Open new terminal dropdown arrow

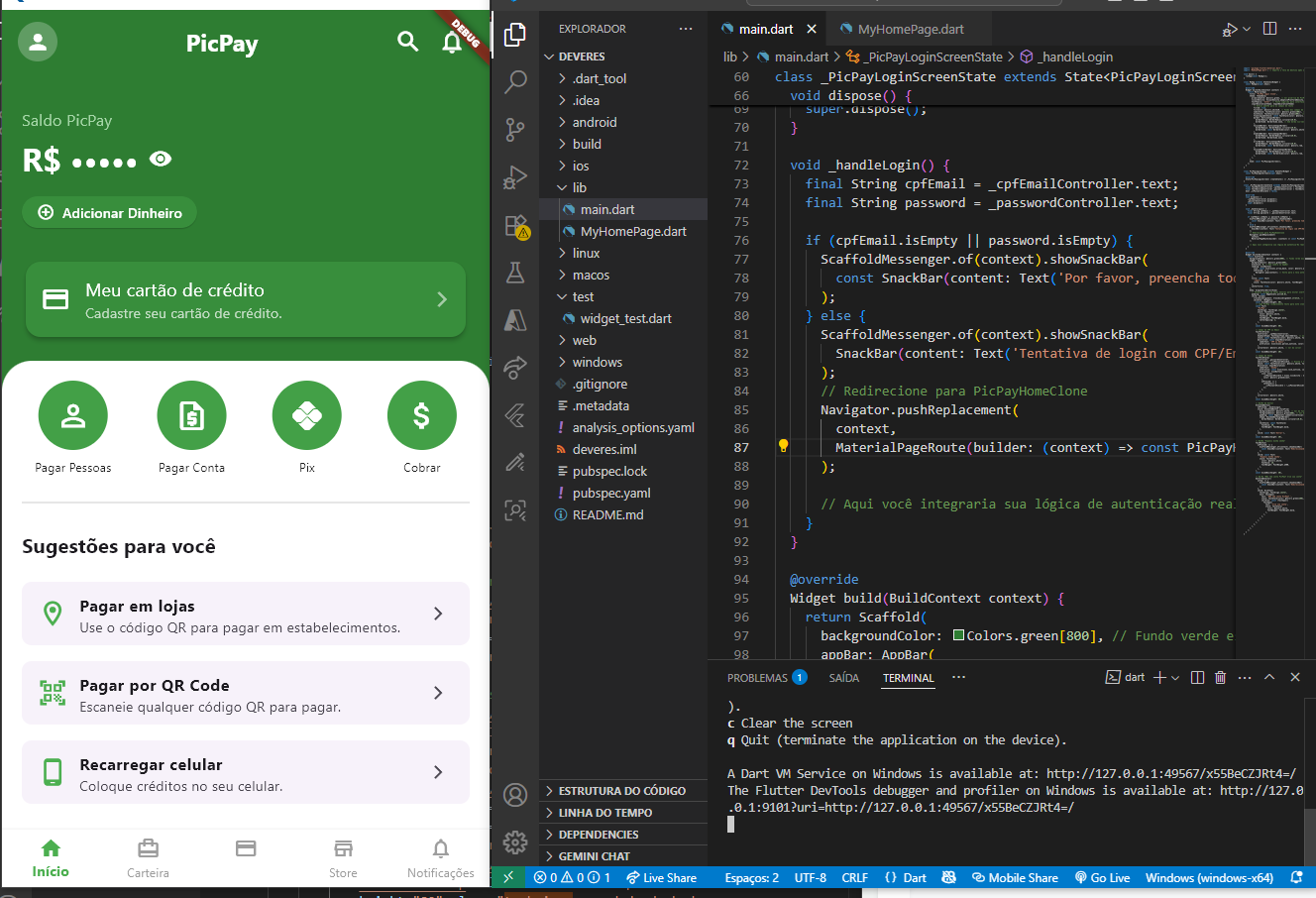(x=1175, y=678)
